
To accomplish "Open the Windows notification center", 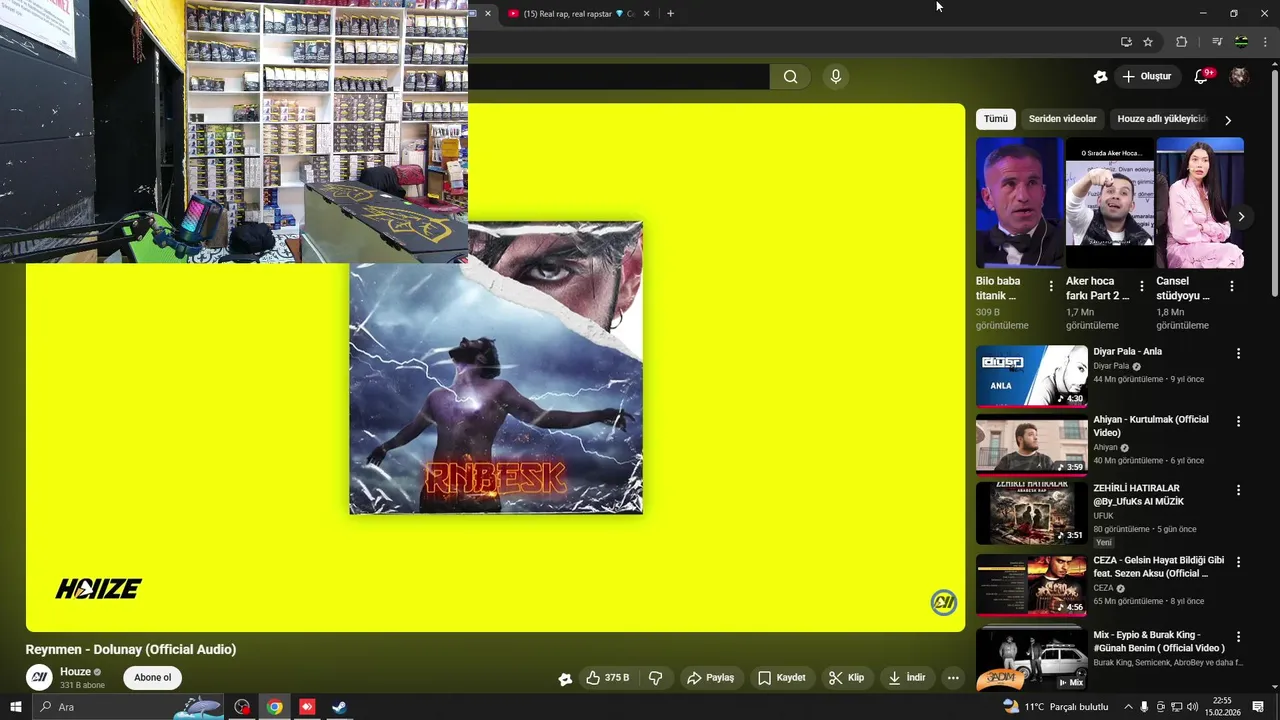I will 1258,707.
